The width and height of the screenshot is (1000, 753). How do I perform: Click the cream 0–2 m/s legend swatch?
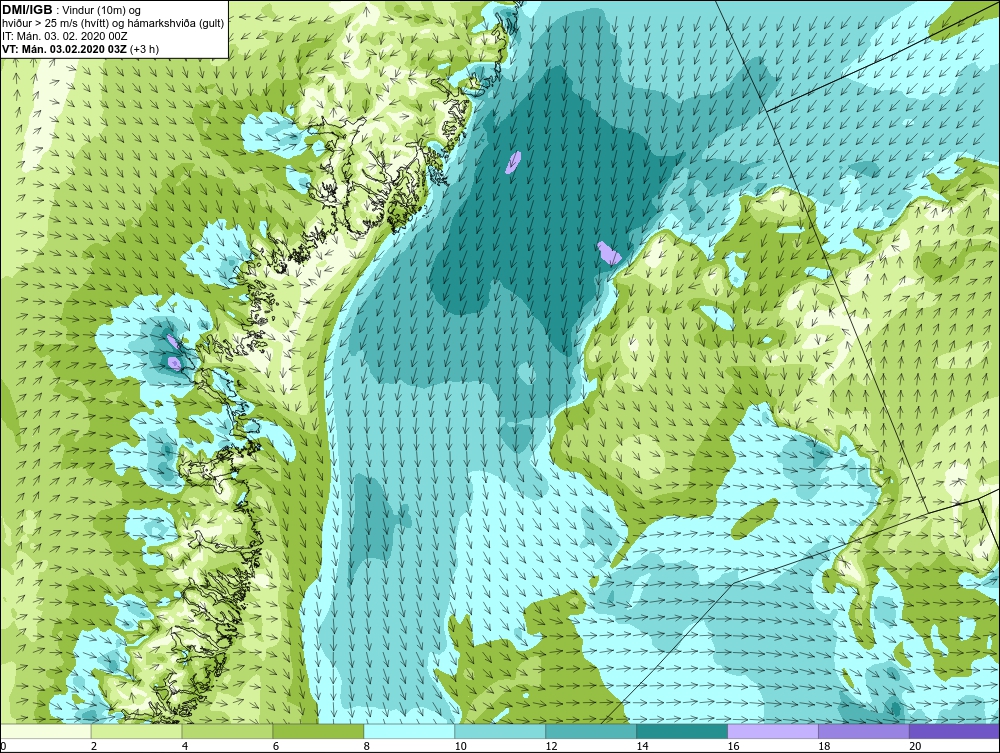(x=46, y=731)
